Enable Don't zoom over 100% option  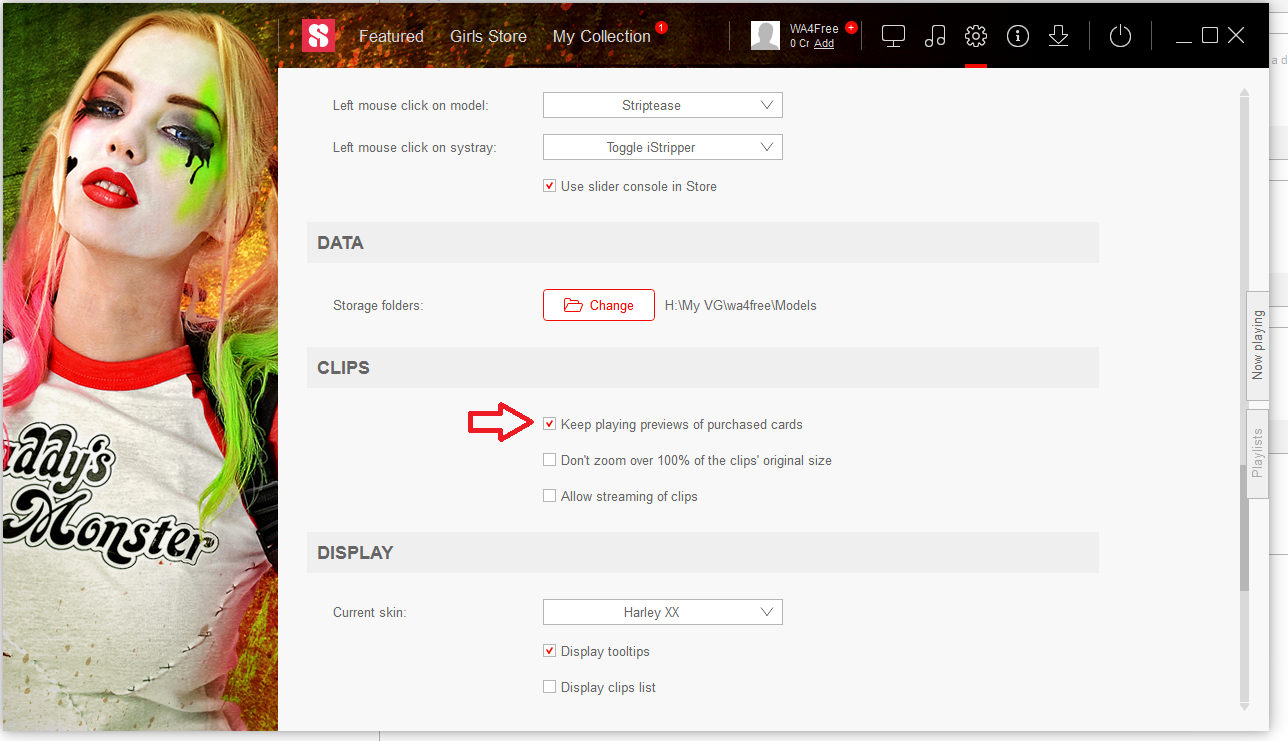click(x=549, y=460)
